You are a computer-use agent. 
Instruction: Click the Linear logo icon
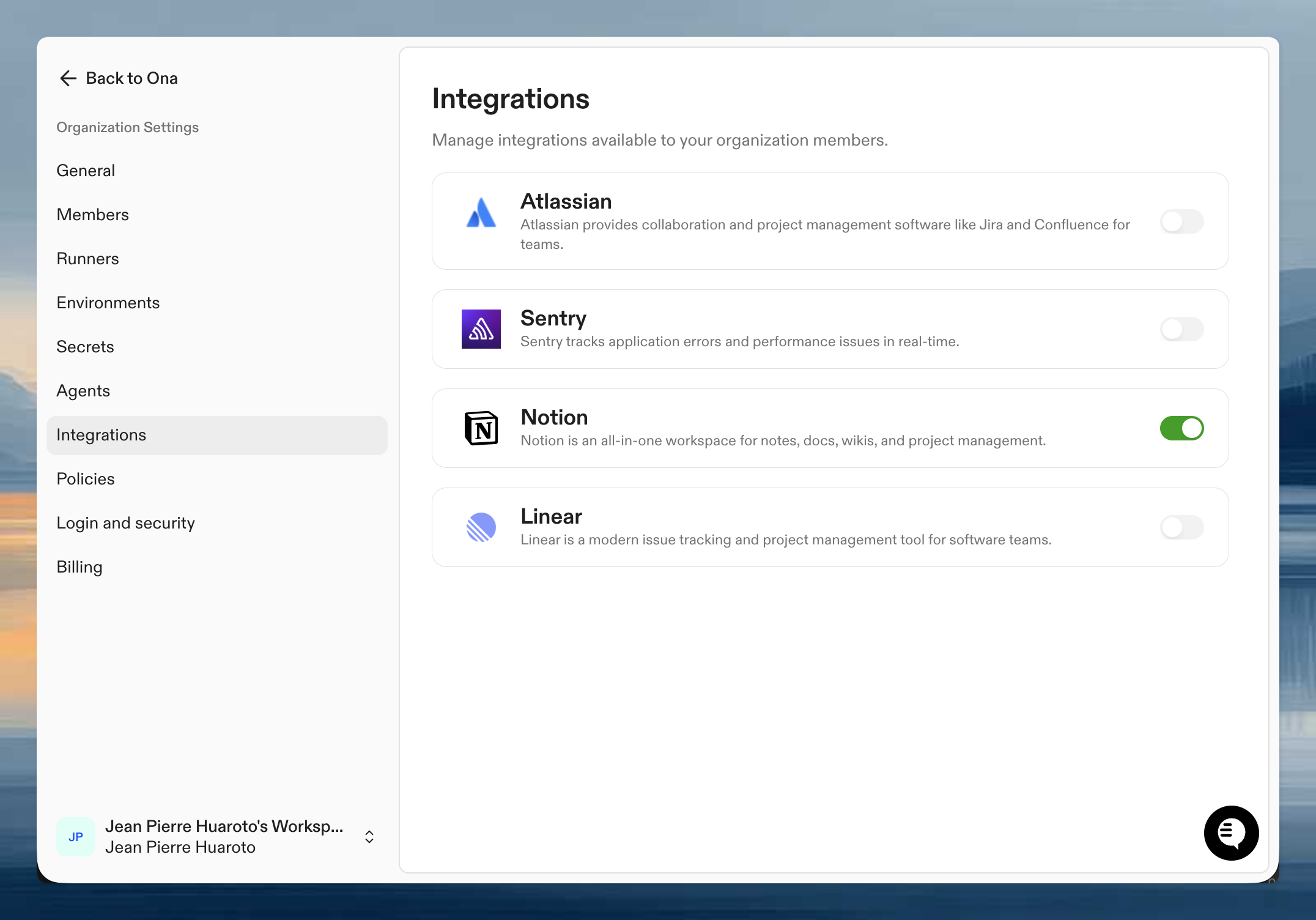pyautogui.click(x=481, y=527)
